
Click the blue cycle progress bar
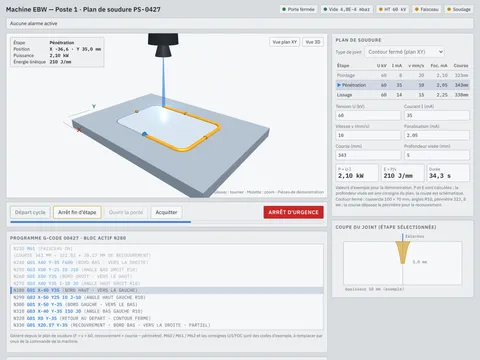click(x=100, y=222)
